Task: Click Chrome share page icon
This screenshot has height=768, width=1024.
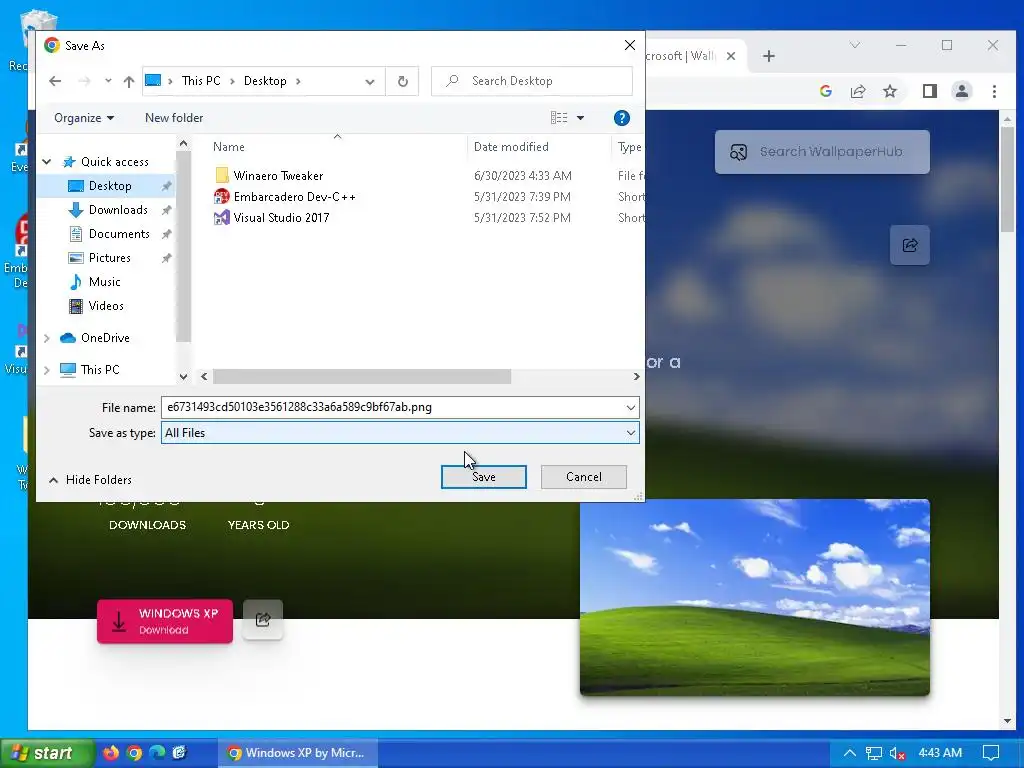Action: [x=857, y=91]
